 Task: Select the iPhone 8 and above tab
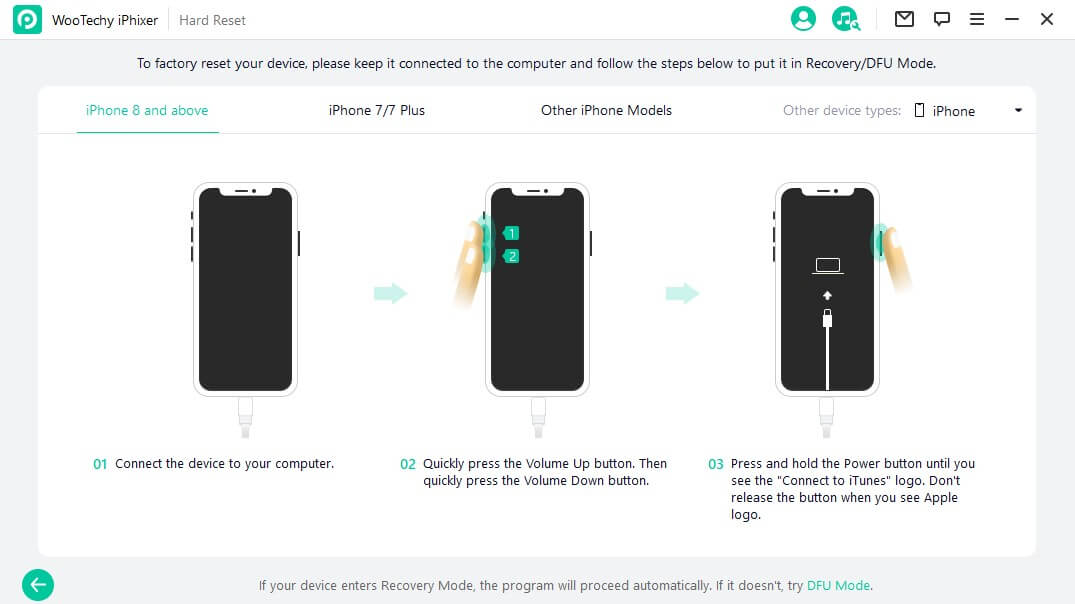[147, 110]
